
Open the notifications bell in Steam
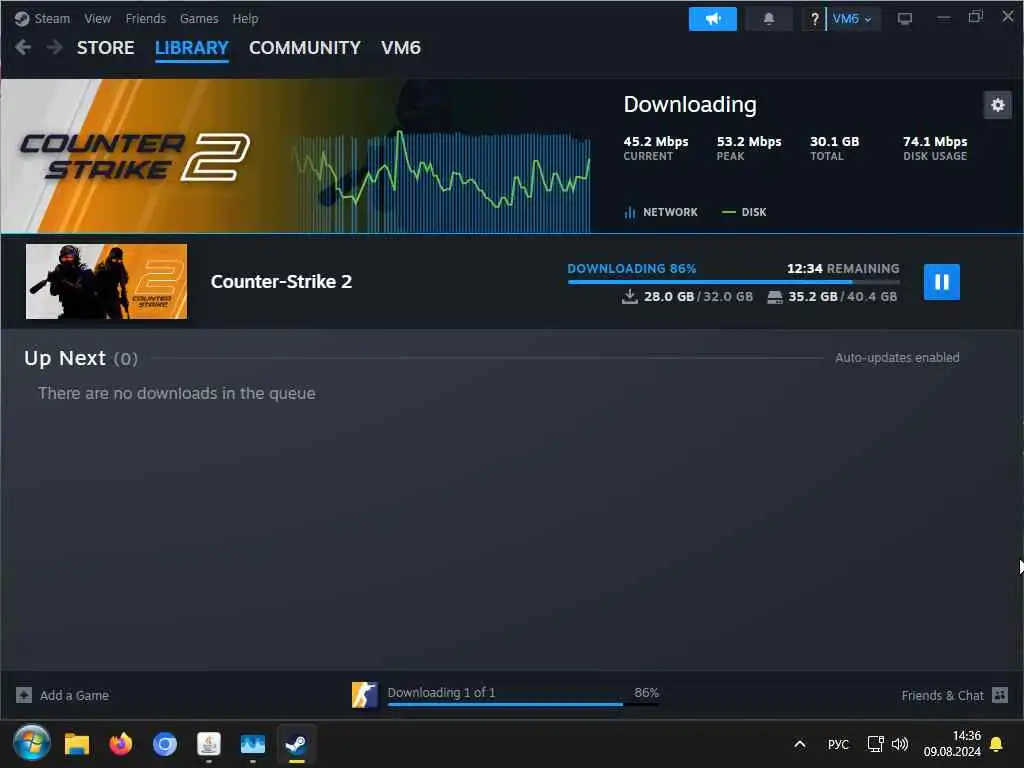[769, 19]
